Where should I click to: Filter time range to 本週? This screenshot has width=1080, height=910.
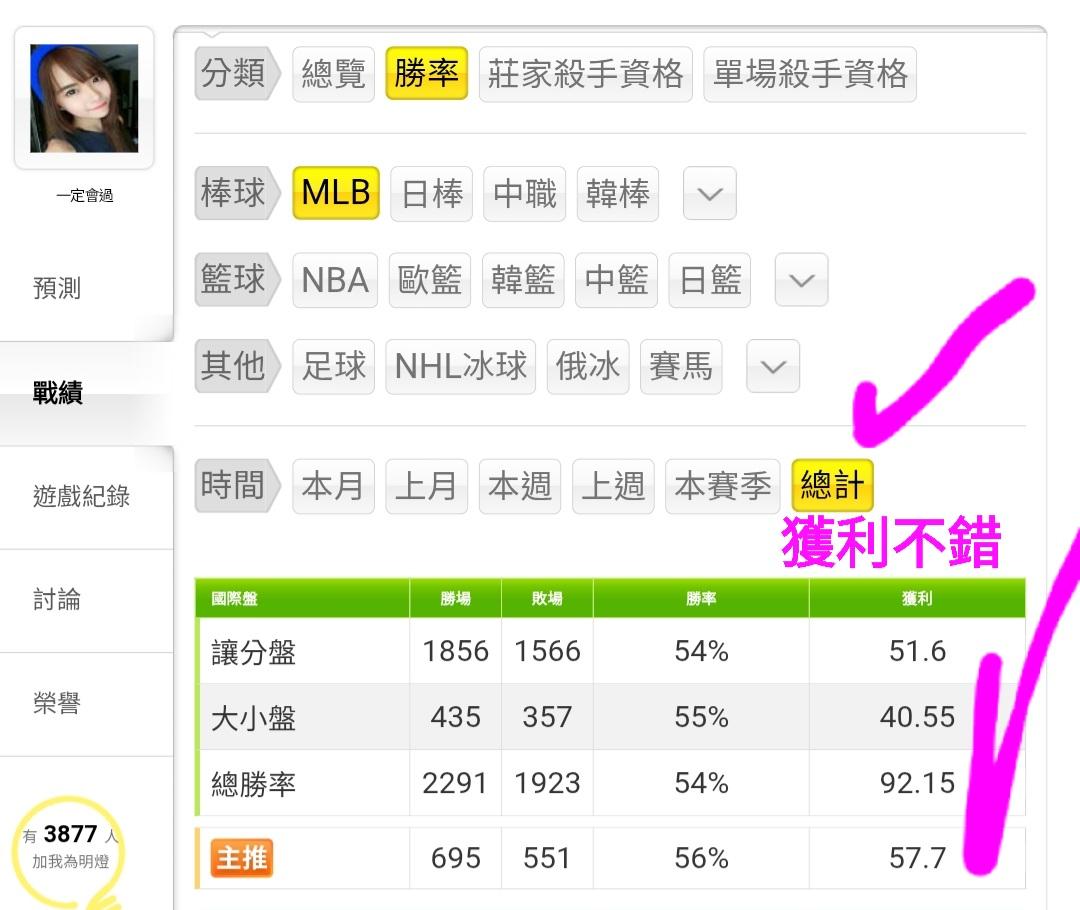520,487
